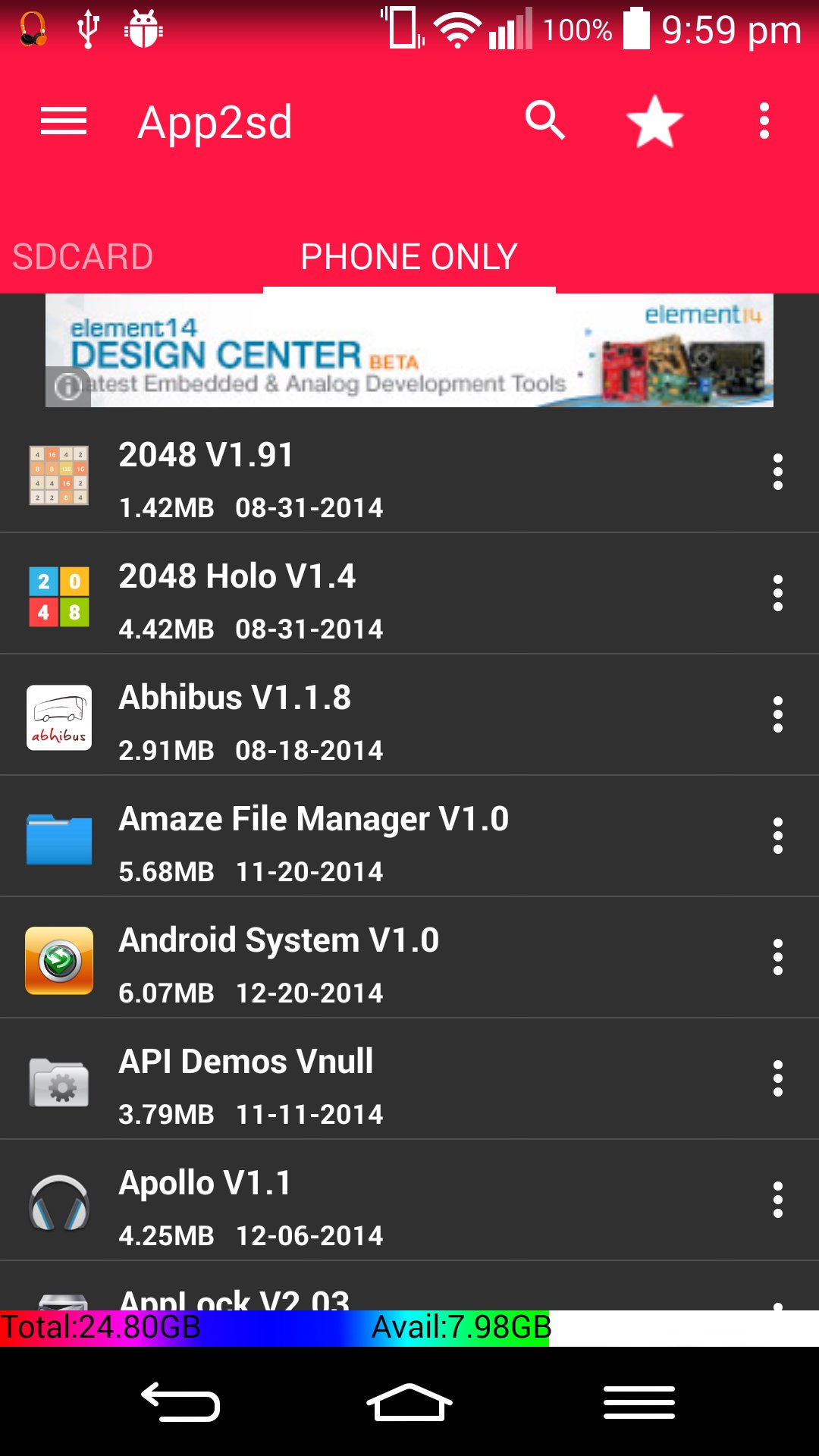
Task: Select the 2048 Holo V1.4 title
Action: click(x=237, y=576)
